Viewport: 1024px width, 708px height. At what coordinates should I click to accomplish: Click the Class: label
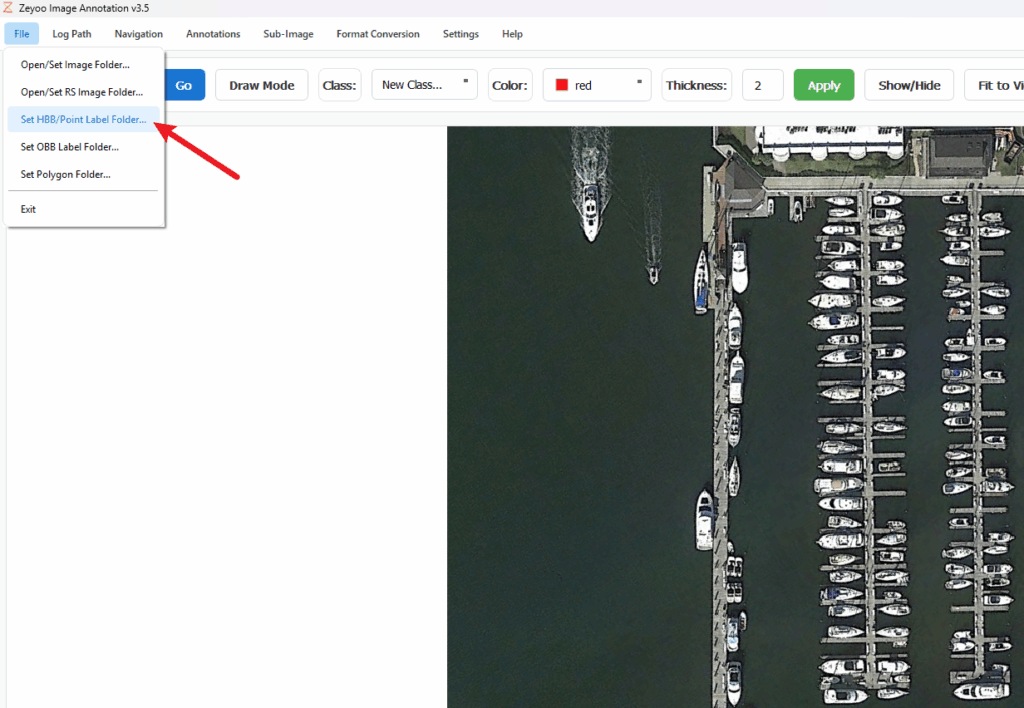click(x=340, y=85)
